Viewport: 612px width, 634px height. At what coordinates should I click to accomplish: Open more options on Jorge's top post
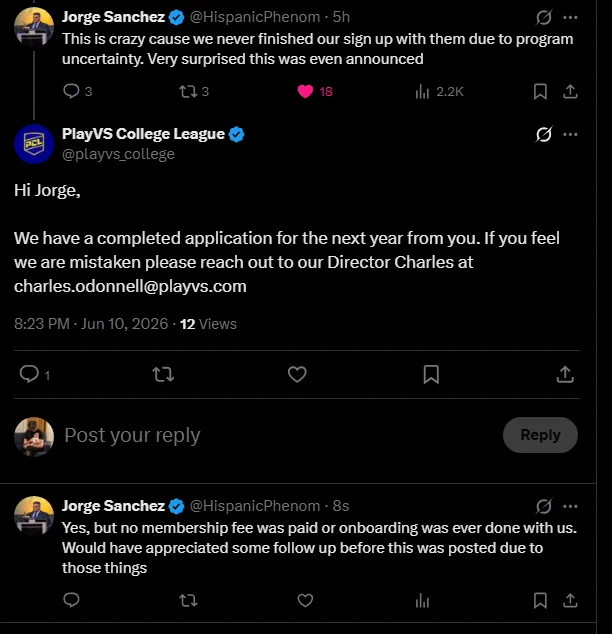coord(570,17)
